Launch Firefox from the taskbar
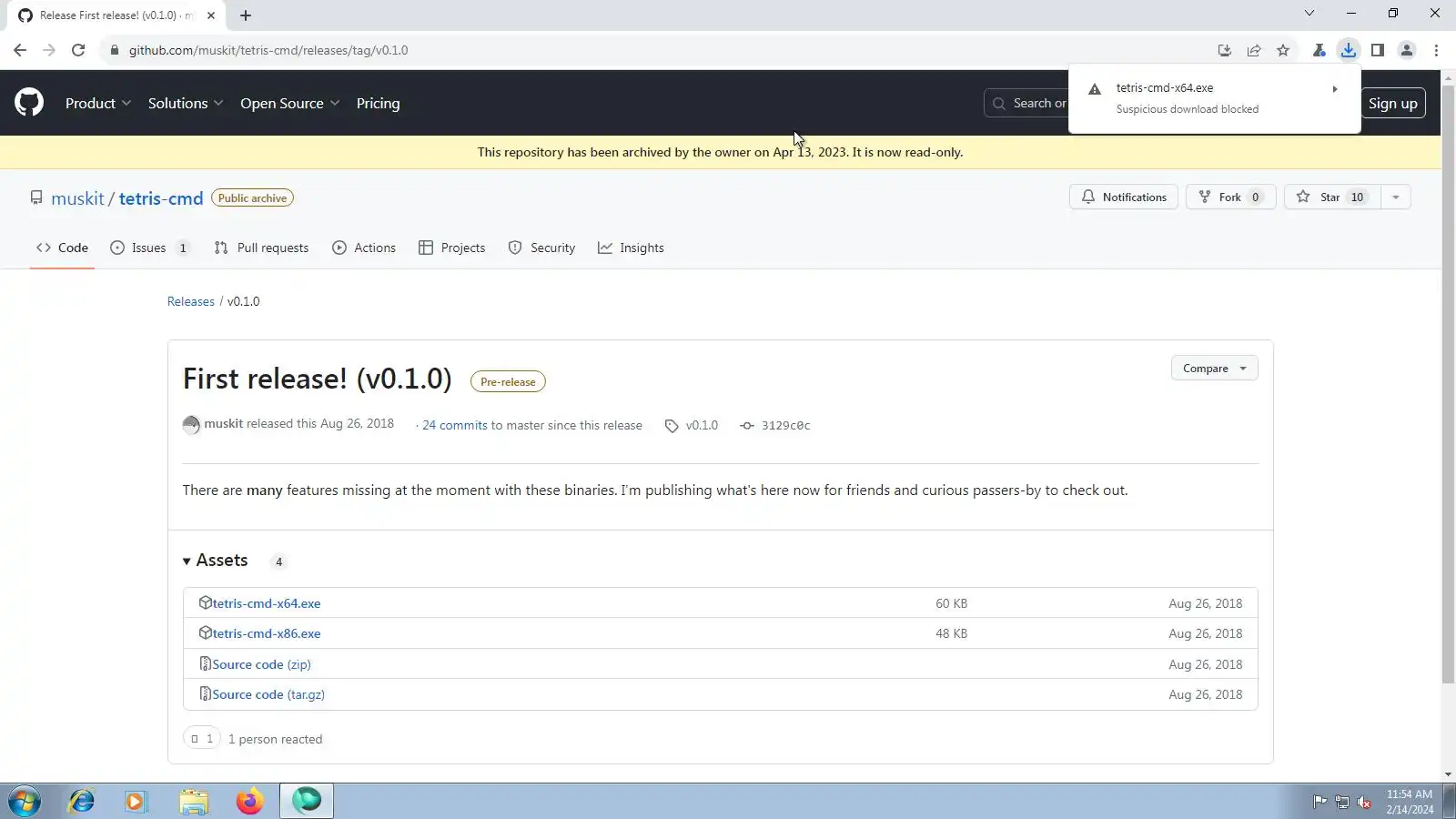The height and width of the screenshot is (819, 1456). [249, 801]
